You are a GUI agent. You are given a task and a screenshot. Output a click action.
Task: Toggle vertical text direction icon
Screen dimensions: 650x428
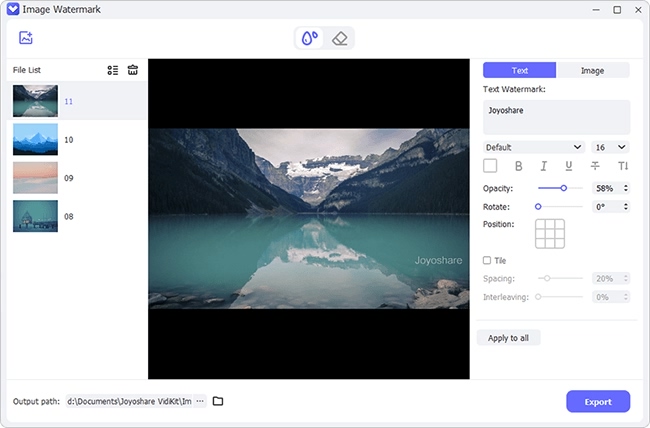623,166
